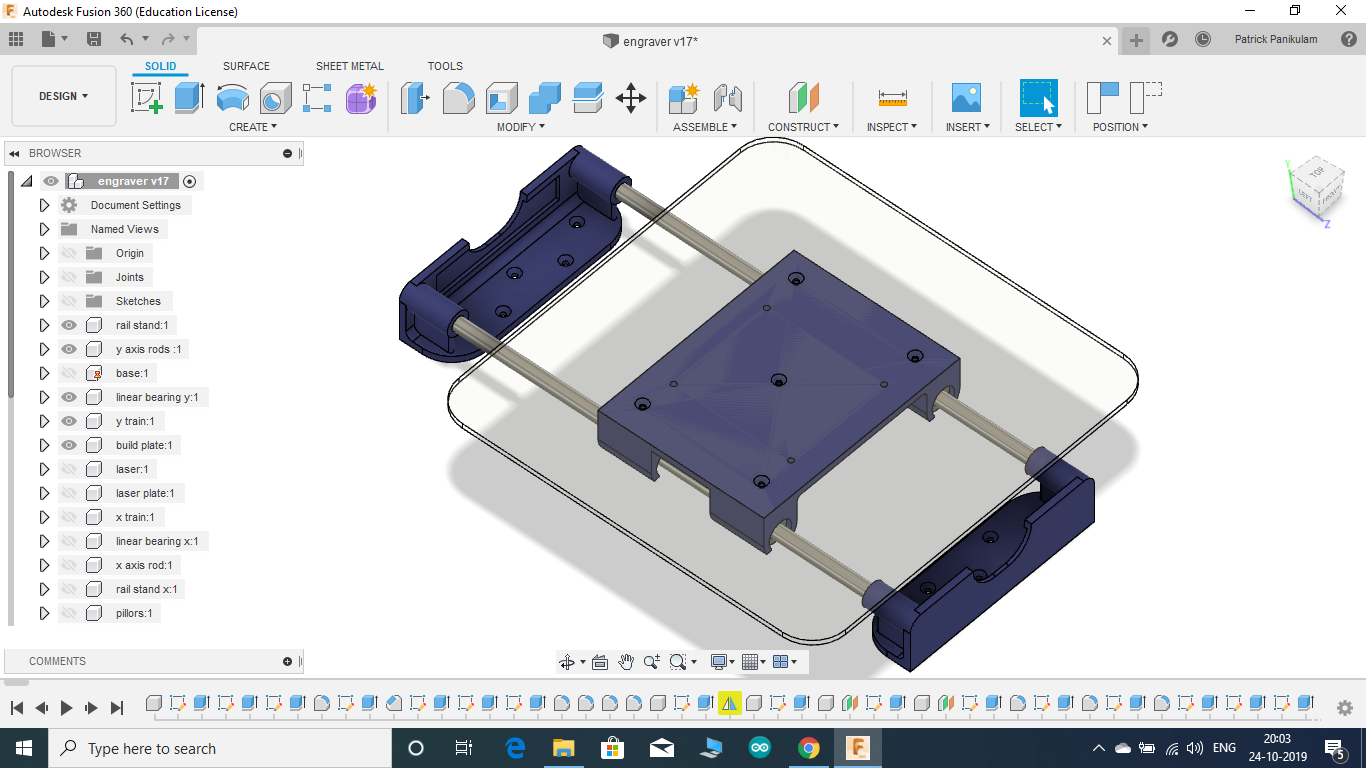This screenshot has height=768, width=1366.
Task: Select the SOLID tab
Action: [x=160, y=66]
